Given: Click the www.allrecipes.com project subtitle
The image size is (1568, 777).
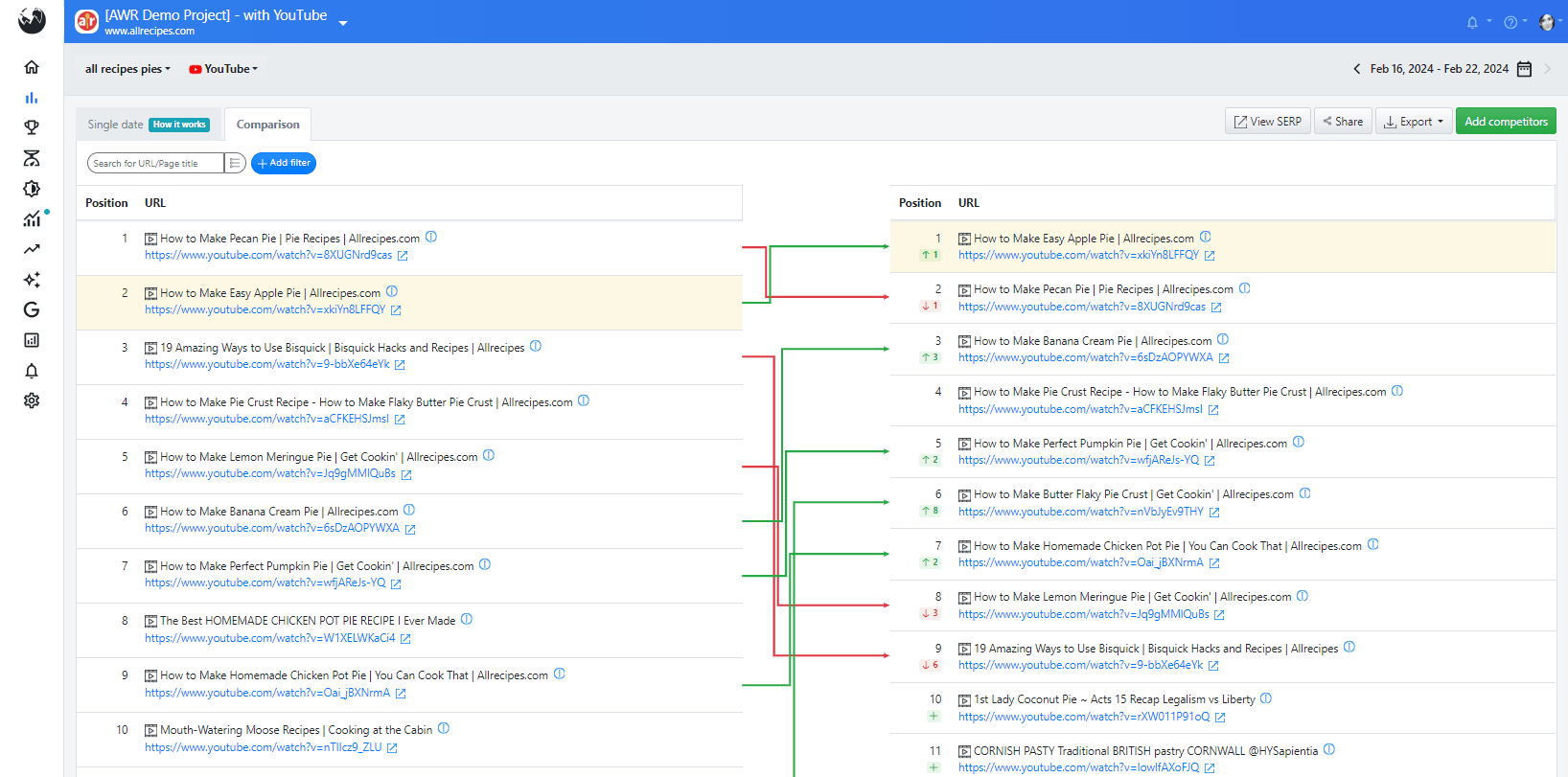Looking at the screenshot, I should [150, 32].
